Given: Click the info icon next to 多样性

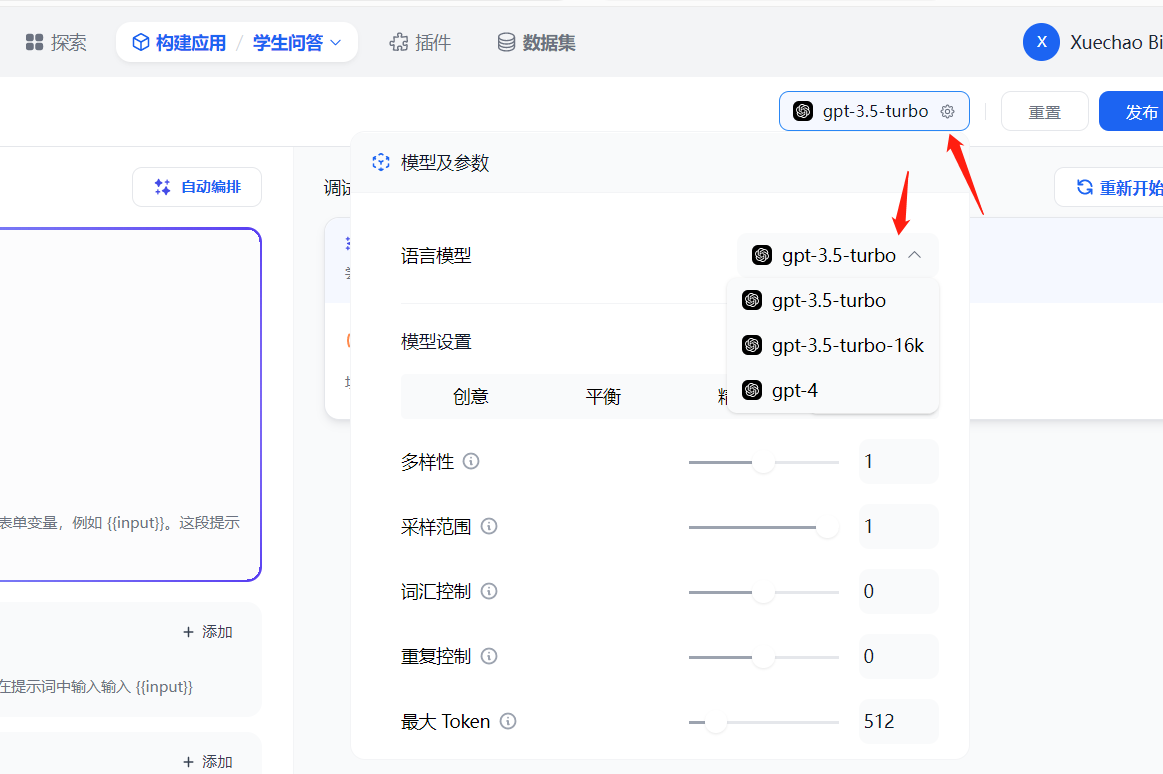Looking at the screenshot, I should tap(471, 461).
